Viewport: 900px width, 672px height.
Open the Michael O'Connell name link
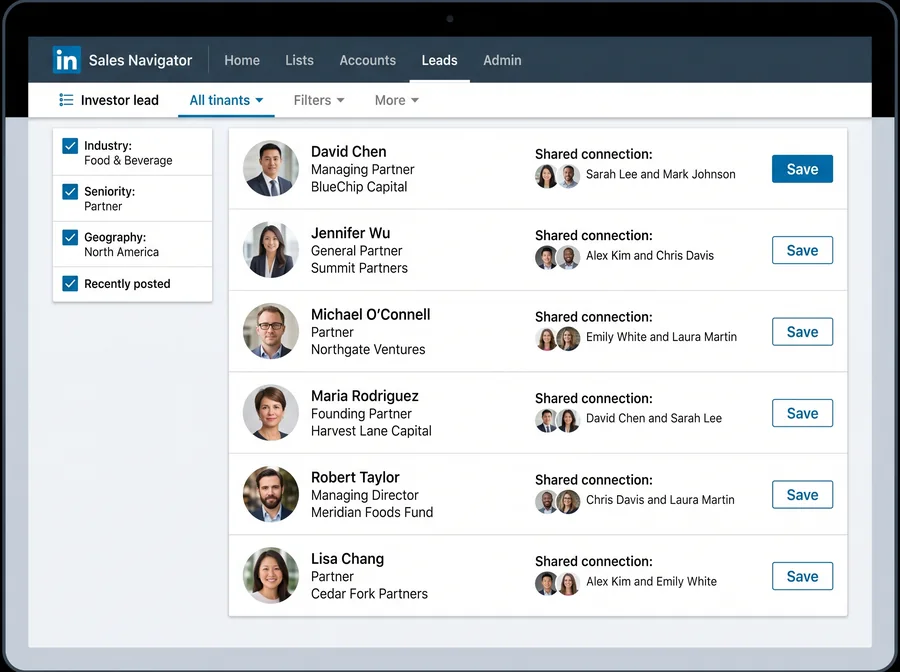pos(370,314)
